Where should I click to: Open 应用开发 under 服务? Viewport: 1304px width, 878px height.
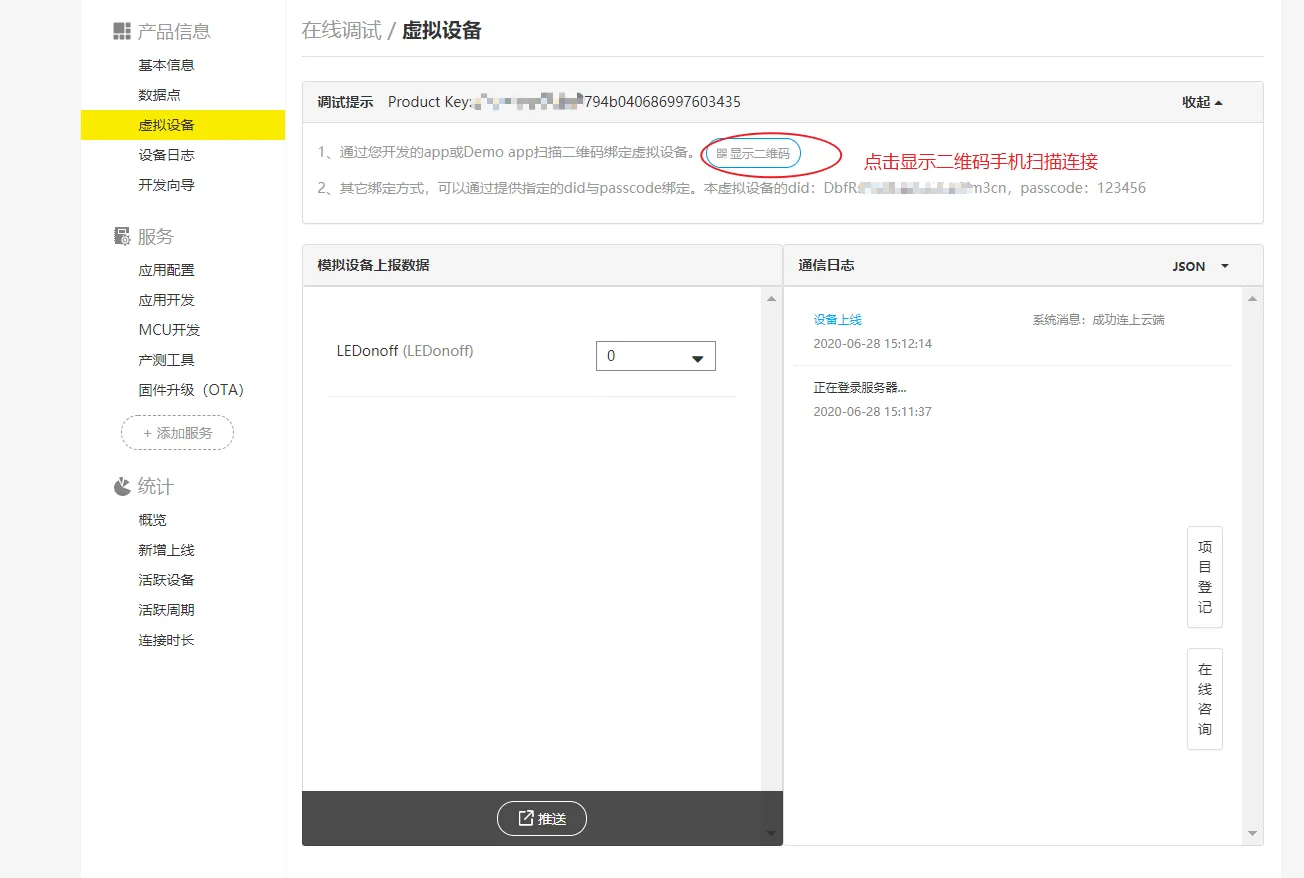[x=166, y=300]
